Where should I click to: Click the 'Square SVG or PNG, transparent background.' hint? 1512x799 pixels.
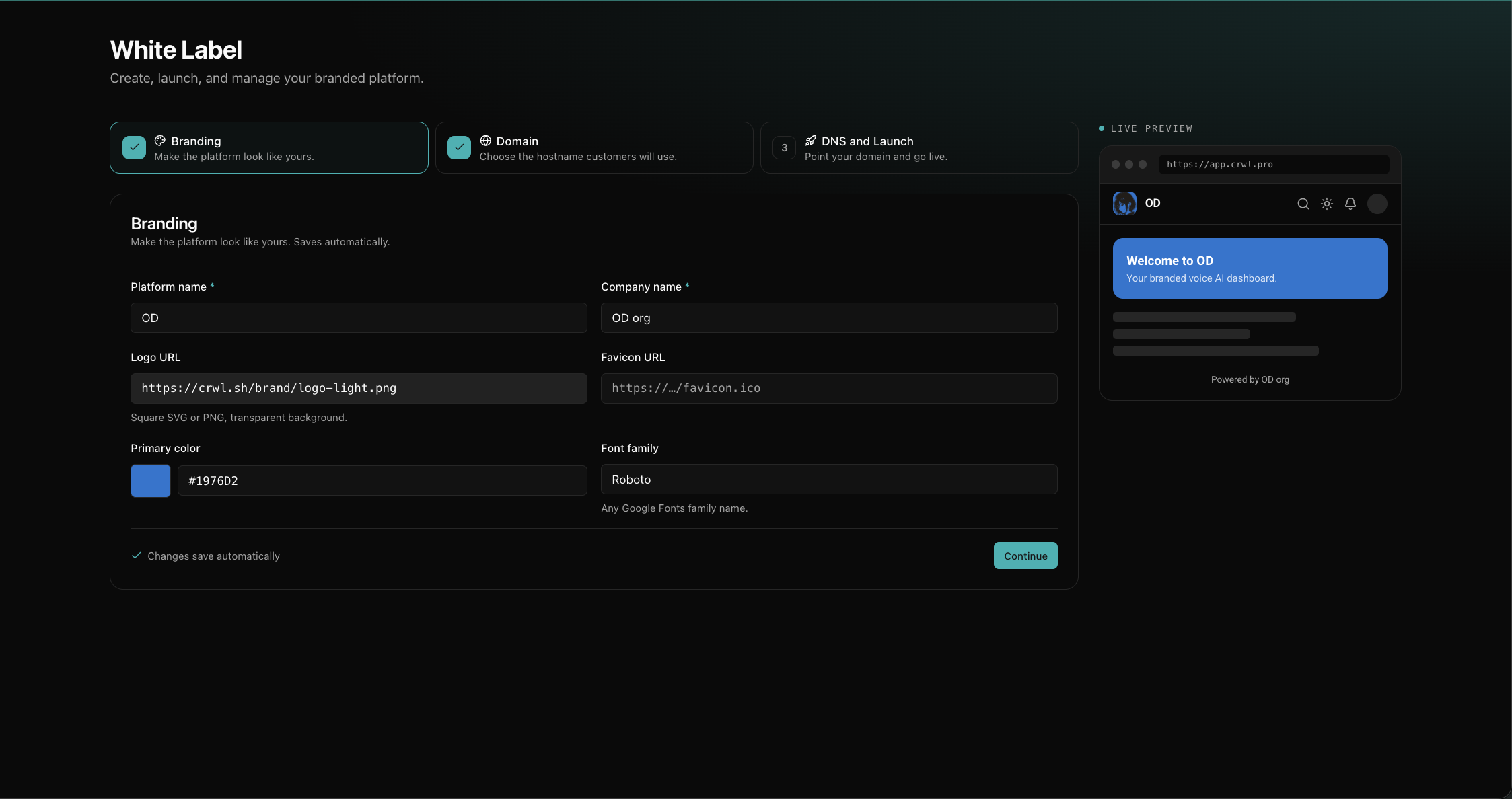[239, 418]
